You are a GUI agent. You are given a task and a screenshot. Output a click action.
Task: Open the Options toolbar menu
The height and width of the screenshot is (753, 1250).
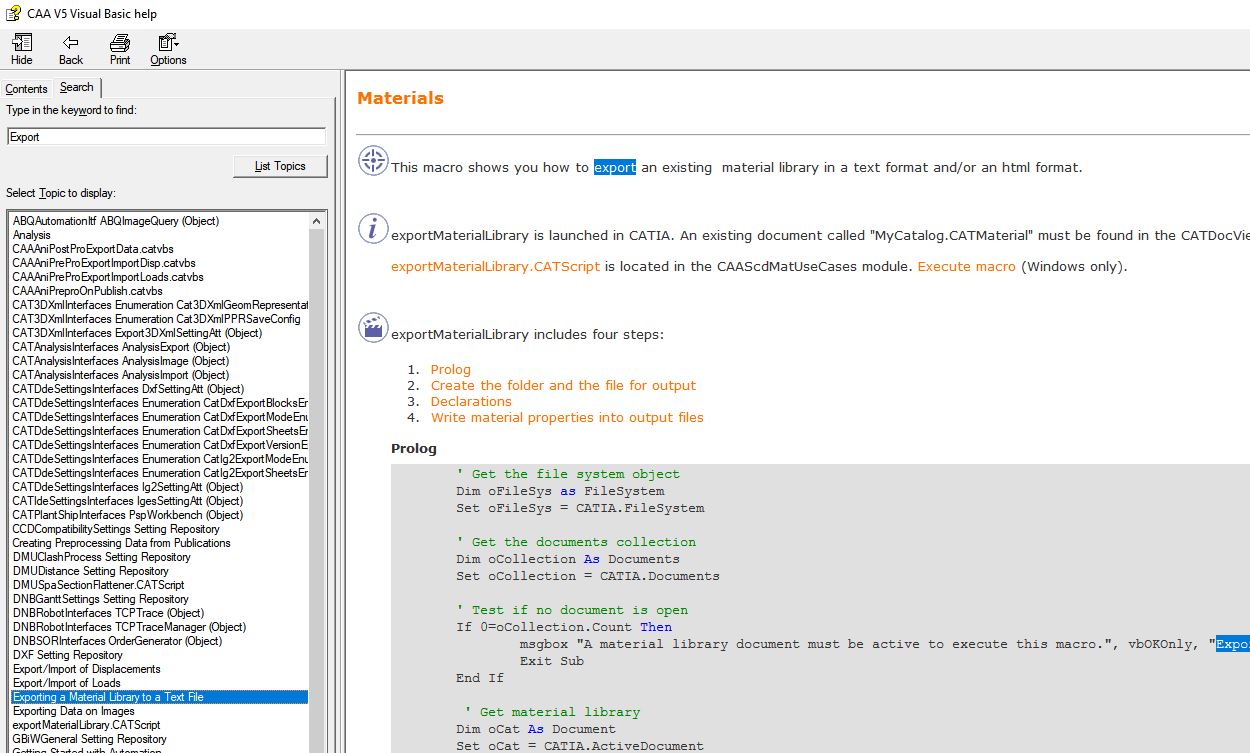click(x=168, y=49)
